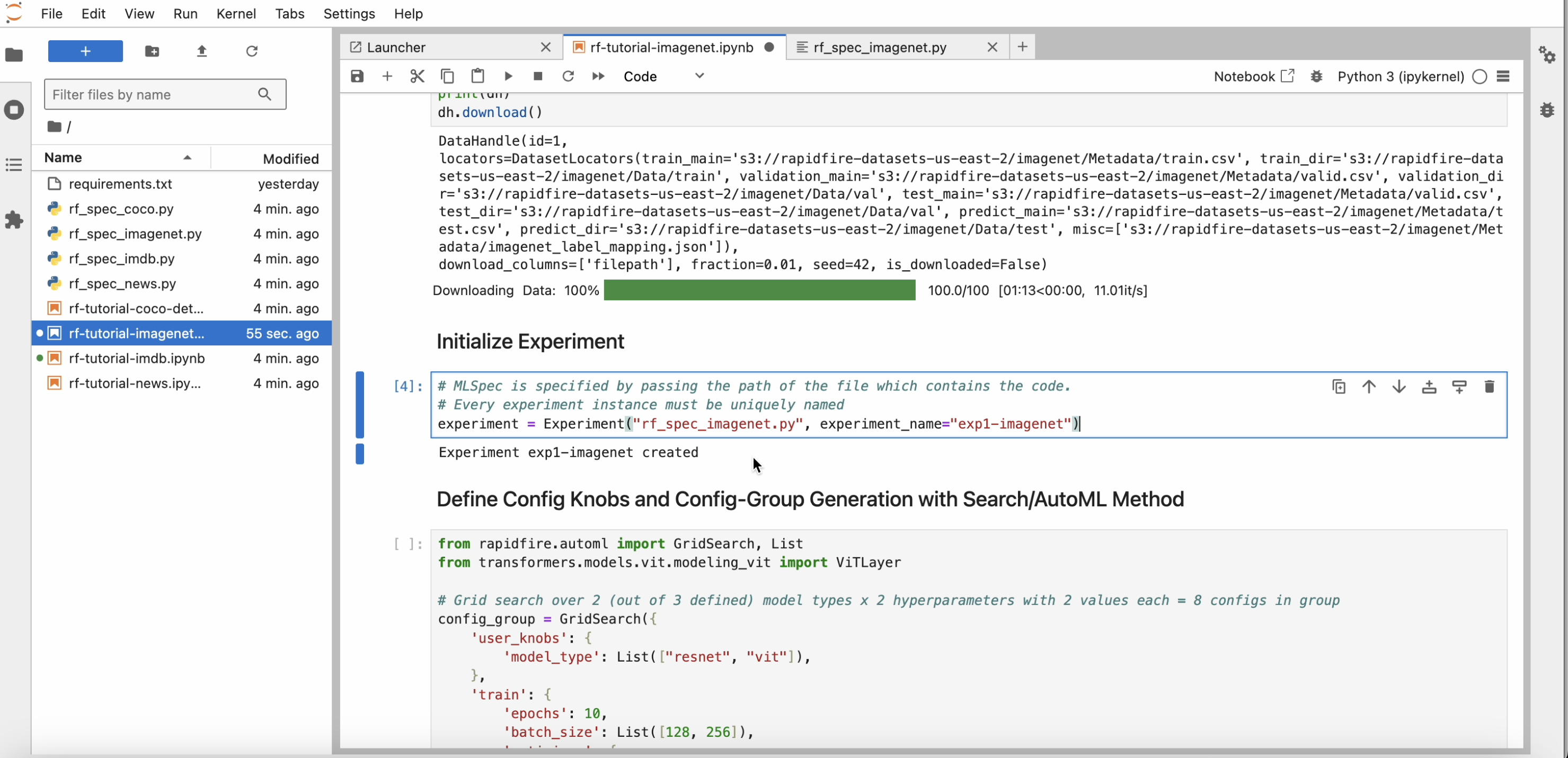Select rf-tutorial-imdb.ipynb notebook
The image size is (1568, 758).
pos(181,358)
